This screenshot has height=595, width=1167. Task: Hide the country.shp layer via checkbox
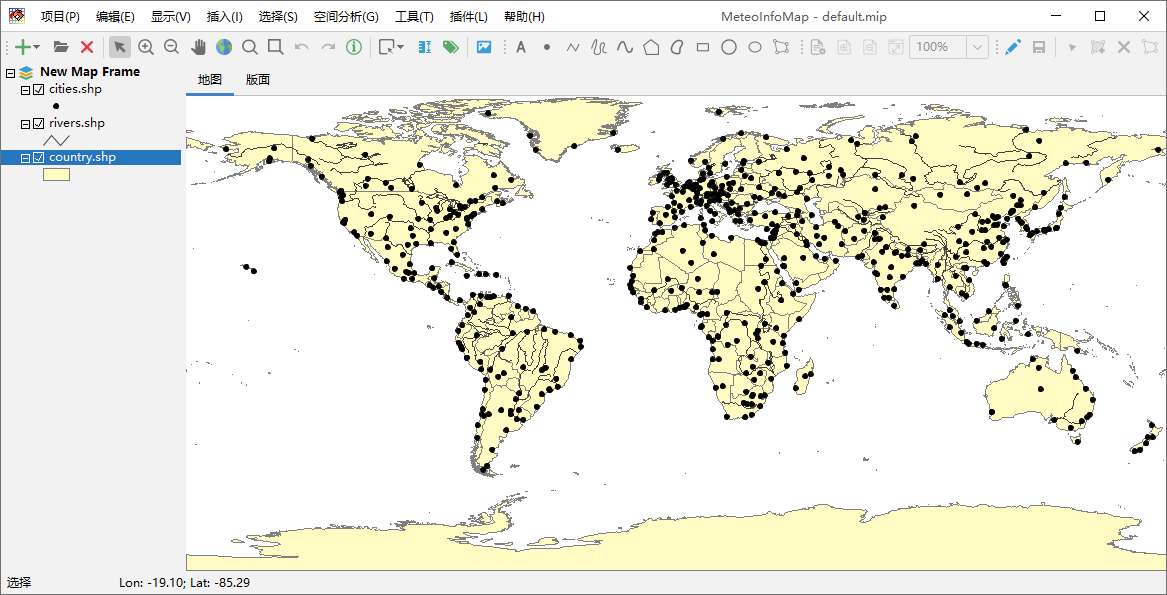39,158
